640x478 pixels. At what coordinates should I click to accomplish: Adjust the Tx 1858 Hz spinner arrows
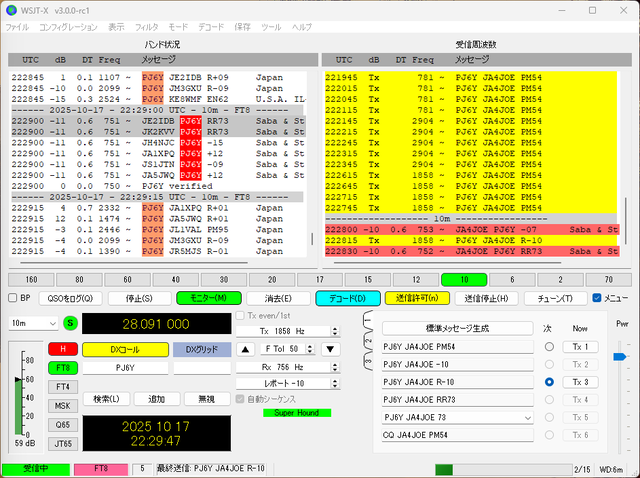[x=335, y=331]
